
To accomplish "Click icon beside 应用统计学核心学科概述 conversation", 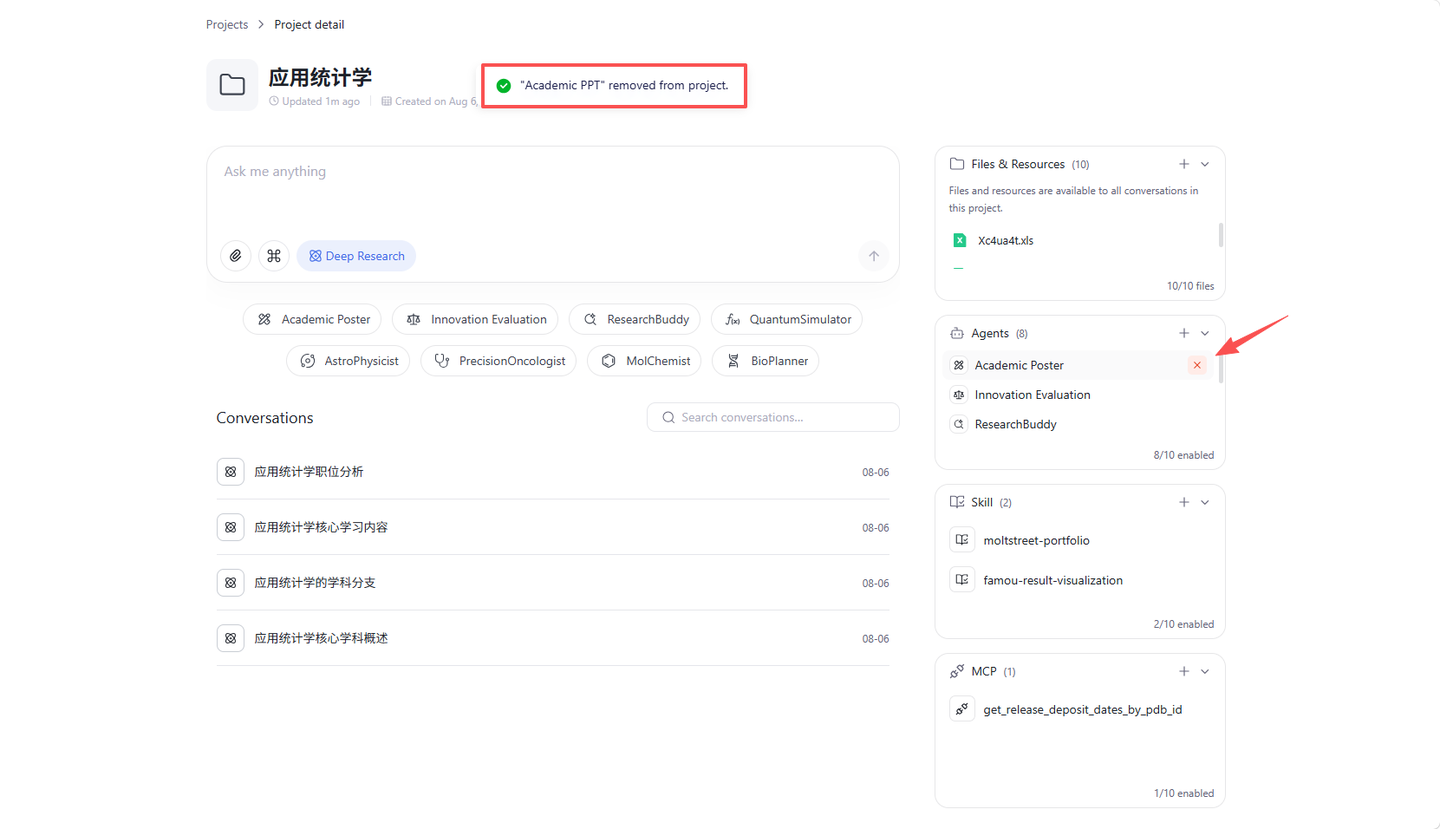I will pos(231,638).
